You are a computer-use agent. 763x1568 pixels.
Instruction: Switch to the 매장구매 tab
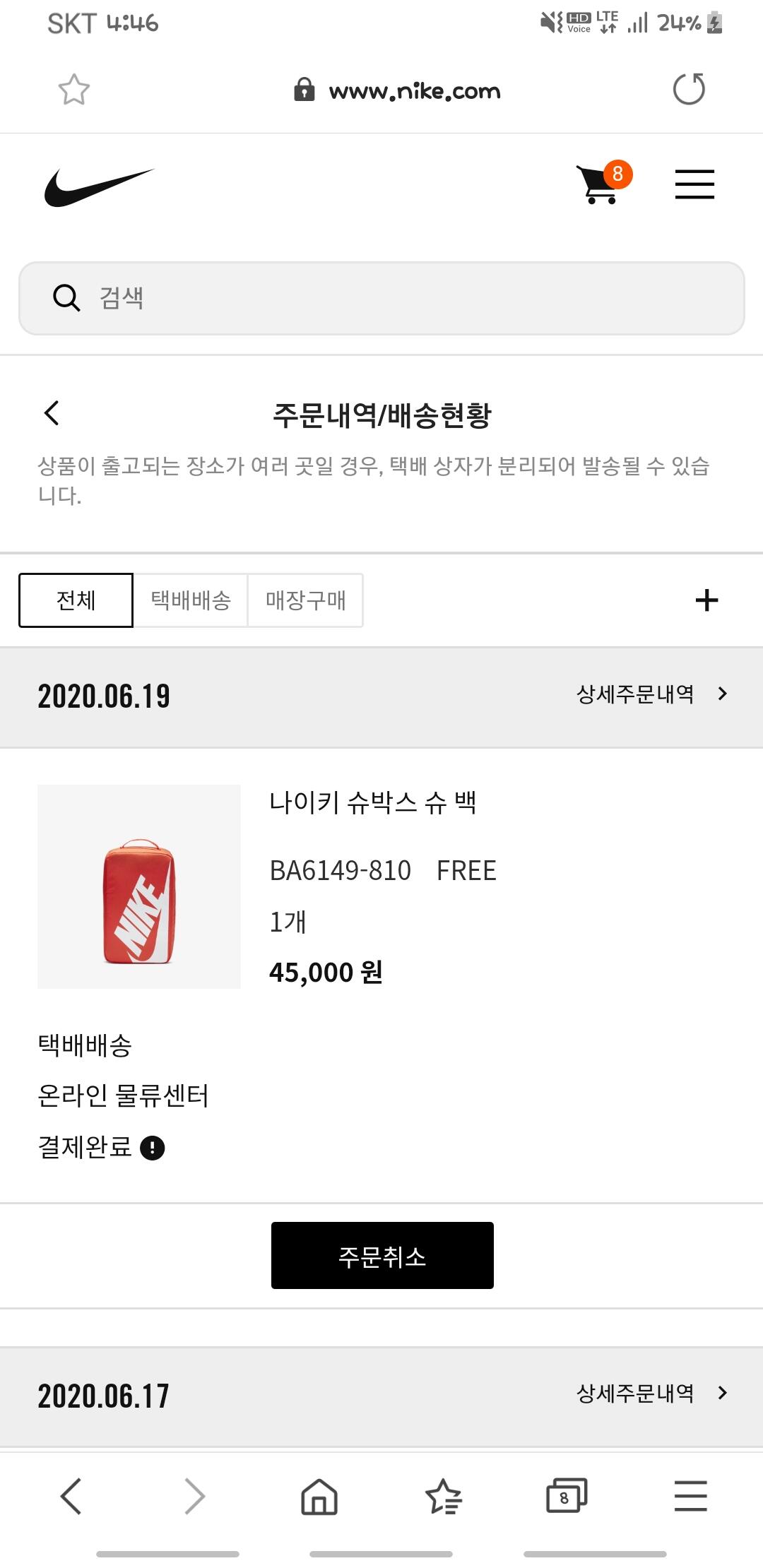click(x=306, y=600)
